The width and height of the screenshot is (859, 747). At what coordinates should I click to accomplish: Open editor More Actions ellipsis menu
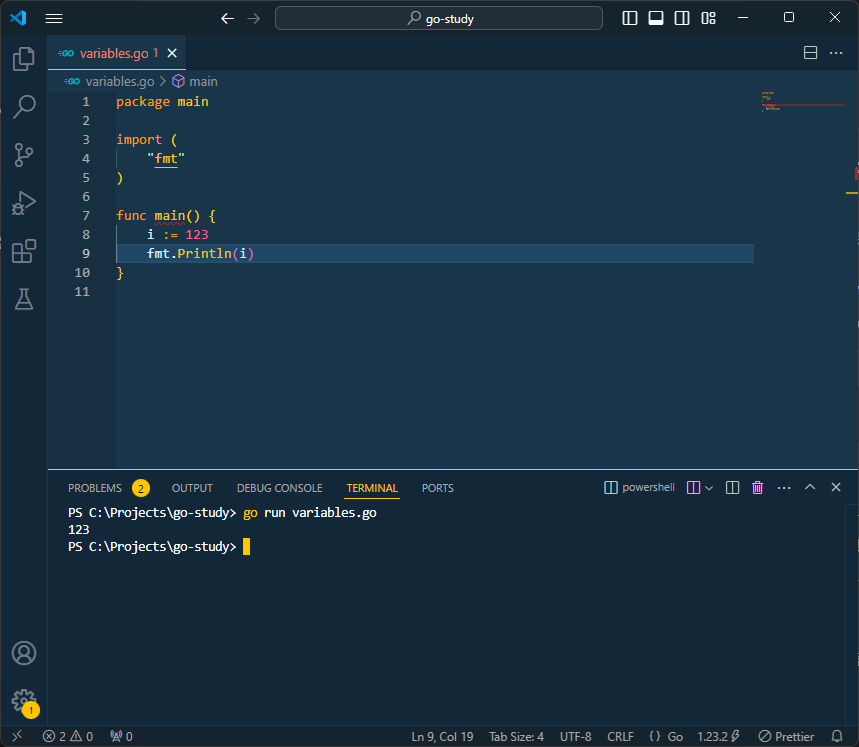(x=836, y=53)
